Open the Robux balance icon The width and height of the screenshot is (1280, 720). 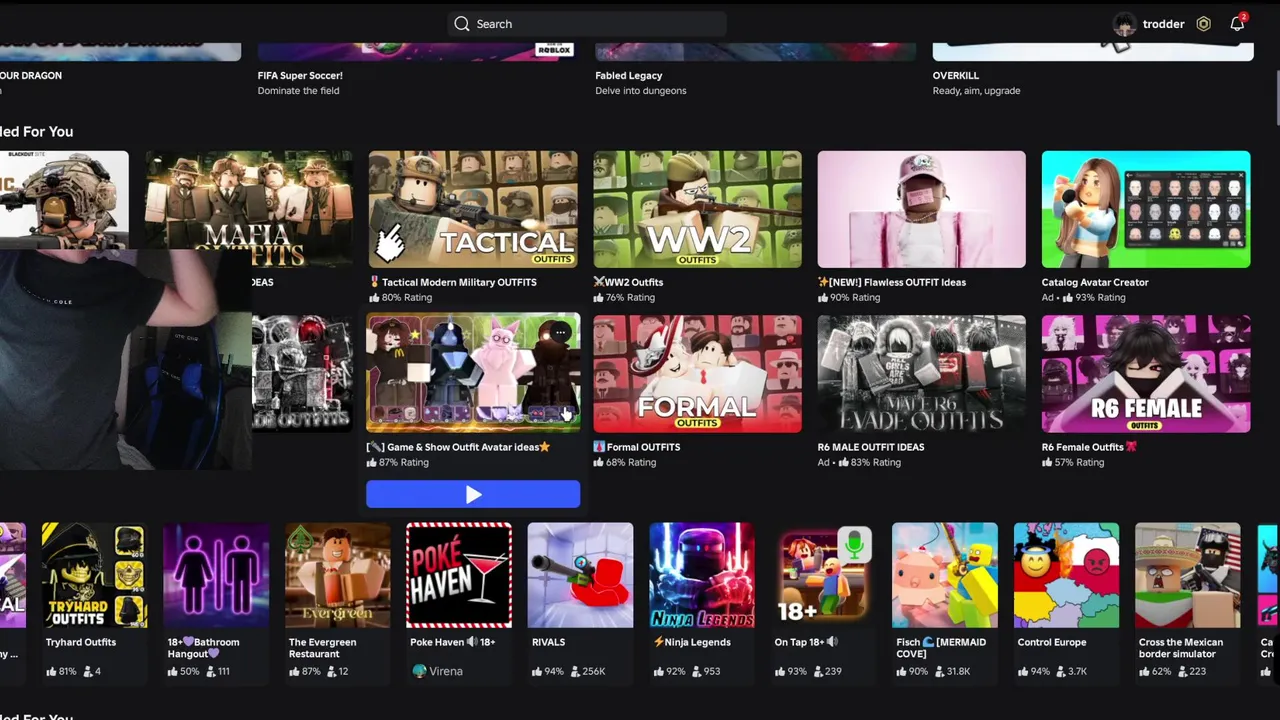(x=1204, y=24)
